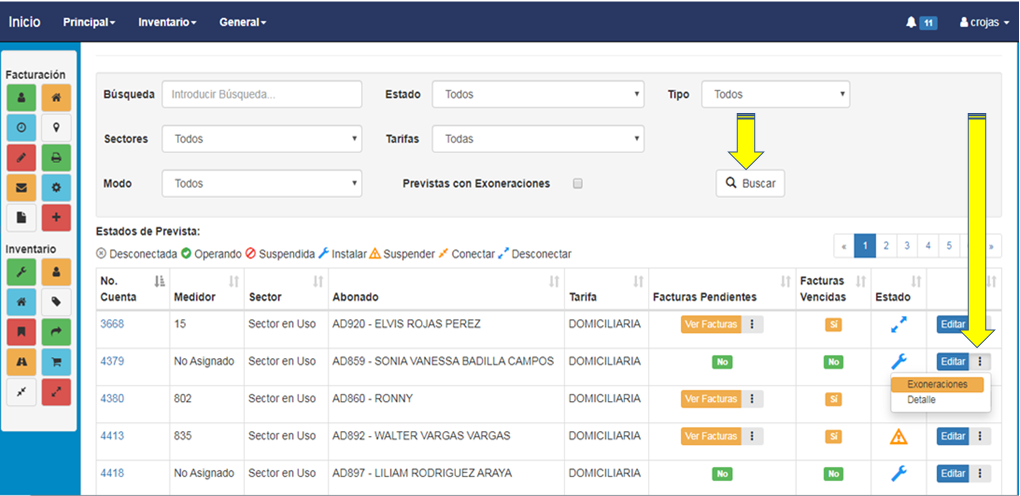
Task: Enable the Previstas con Exoneraciones checkbox
Action: pos(578,184)
